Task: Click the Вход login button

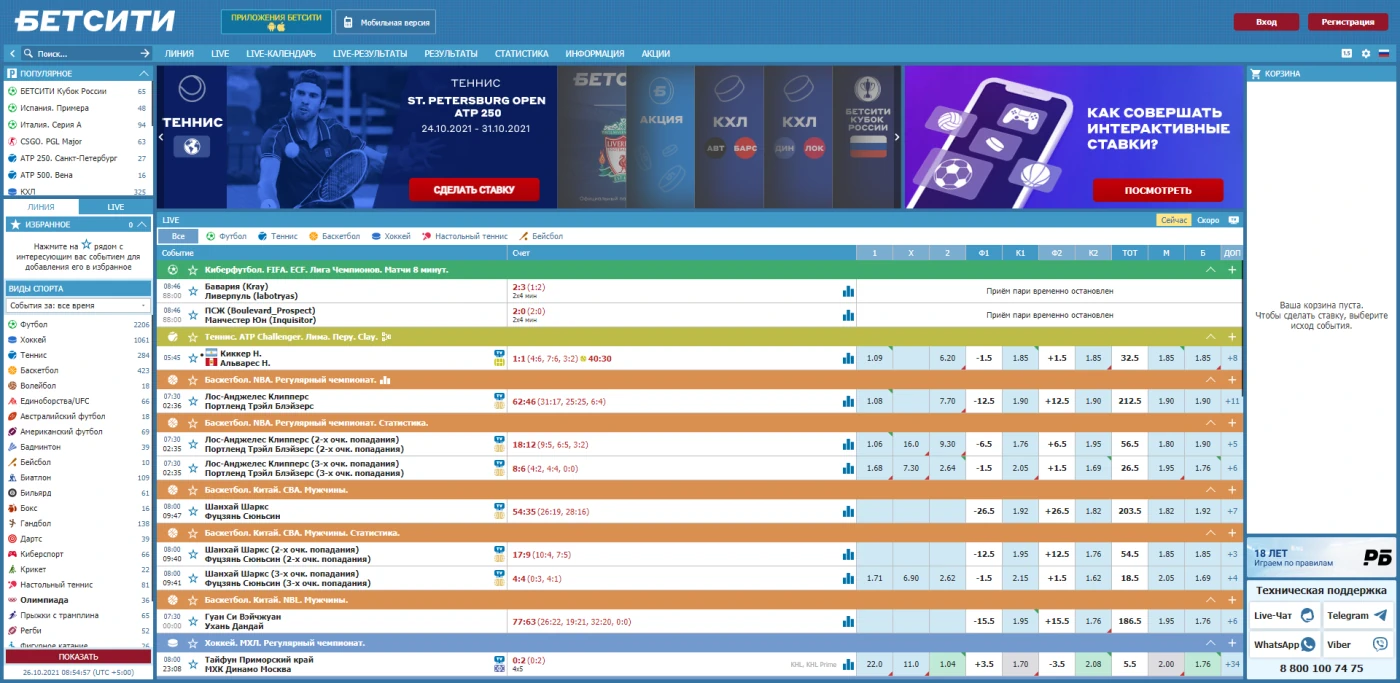Action: 1266,22
